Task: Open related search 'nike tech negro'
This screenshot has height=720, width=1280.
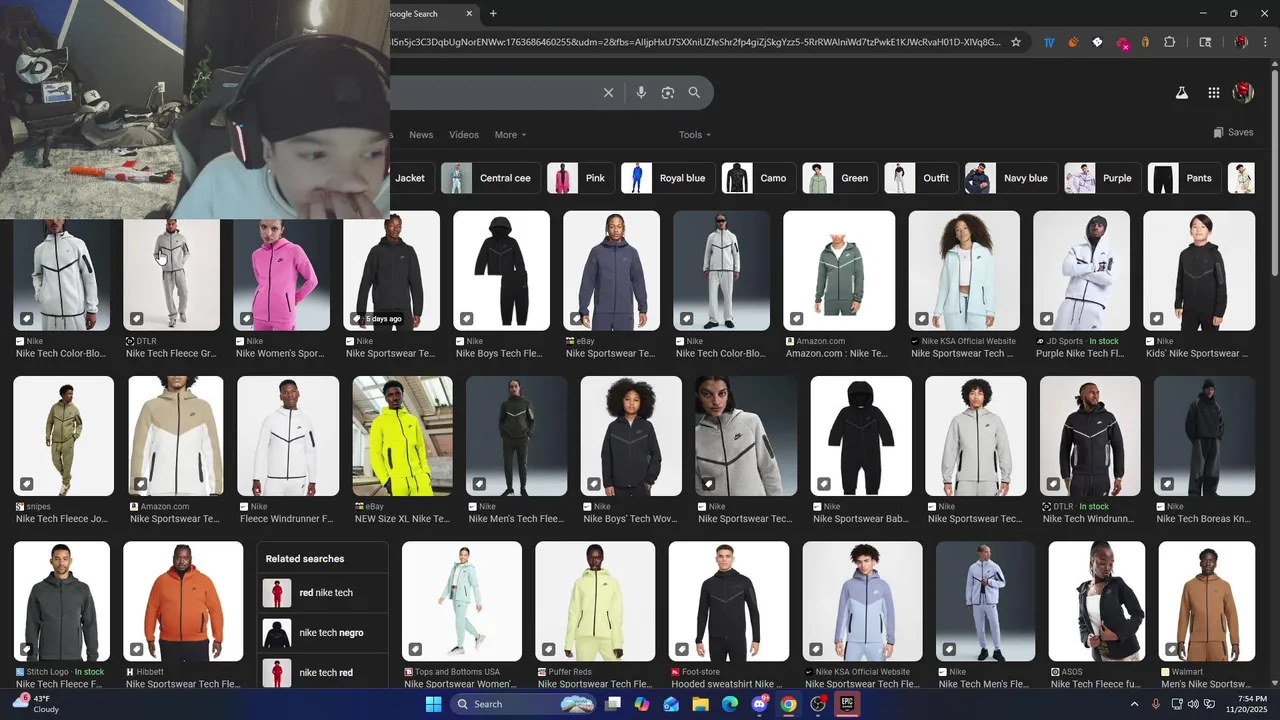Action: coord(322,633)
